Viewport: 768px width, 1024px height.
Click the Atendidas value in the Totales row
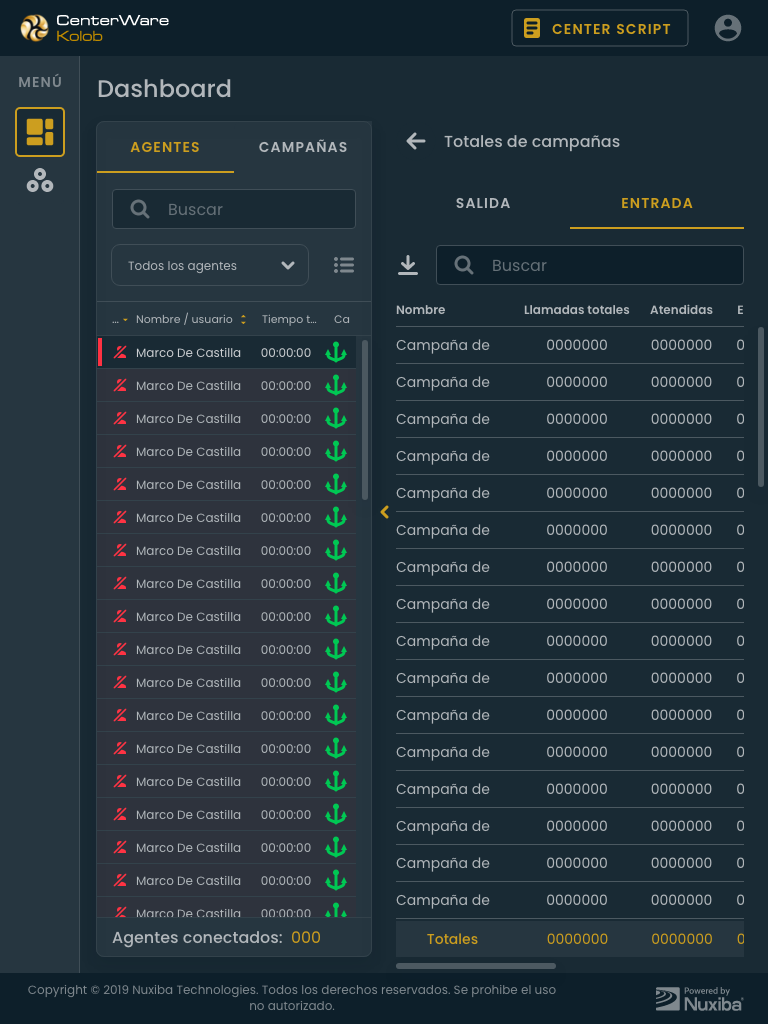click(682, 939)
